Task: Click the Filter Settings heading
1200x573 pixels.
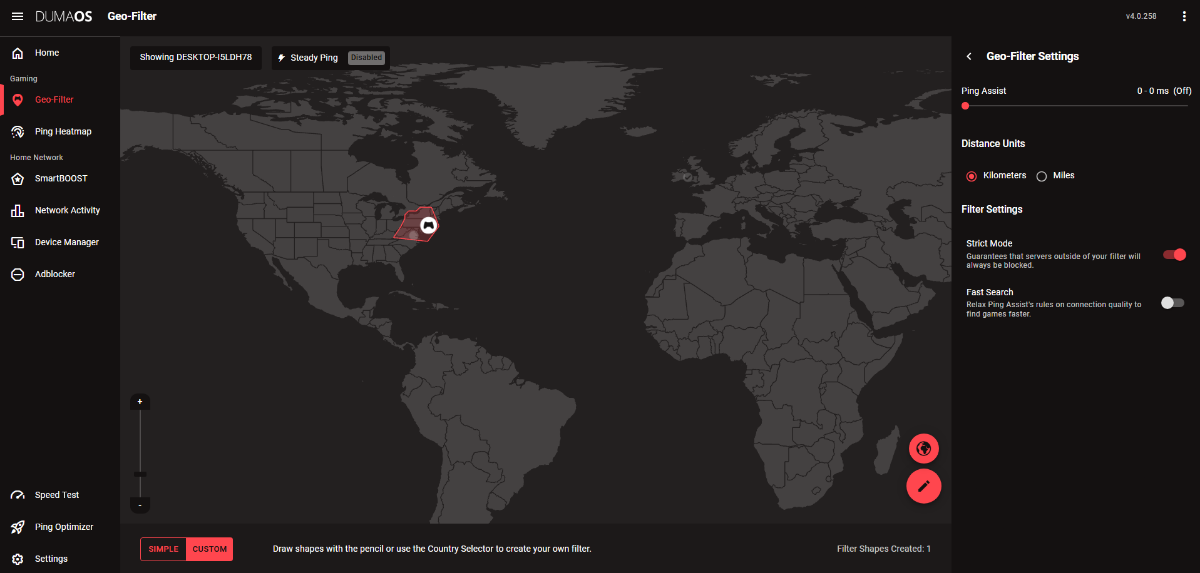Action: pyautogui.click(x=992, y=210)
